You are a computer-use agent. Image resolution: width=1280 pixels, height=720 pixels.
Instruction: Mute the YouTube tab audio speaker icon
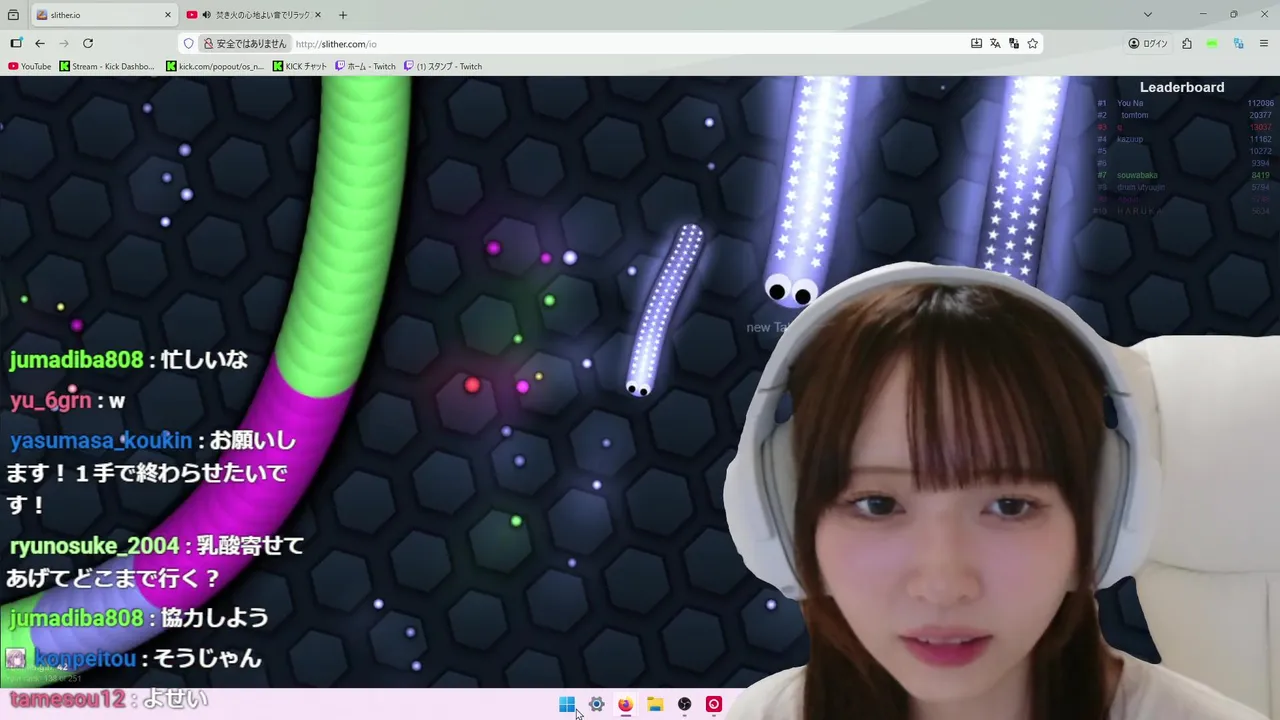[x=206, y=15]
